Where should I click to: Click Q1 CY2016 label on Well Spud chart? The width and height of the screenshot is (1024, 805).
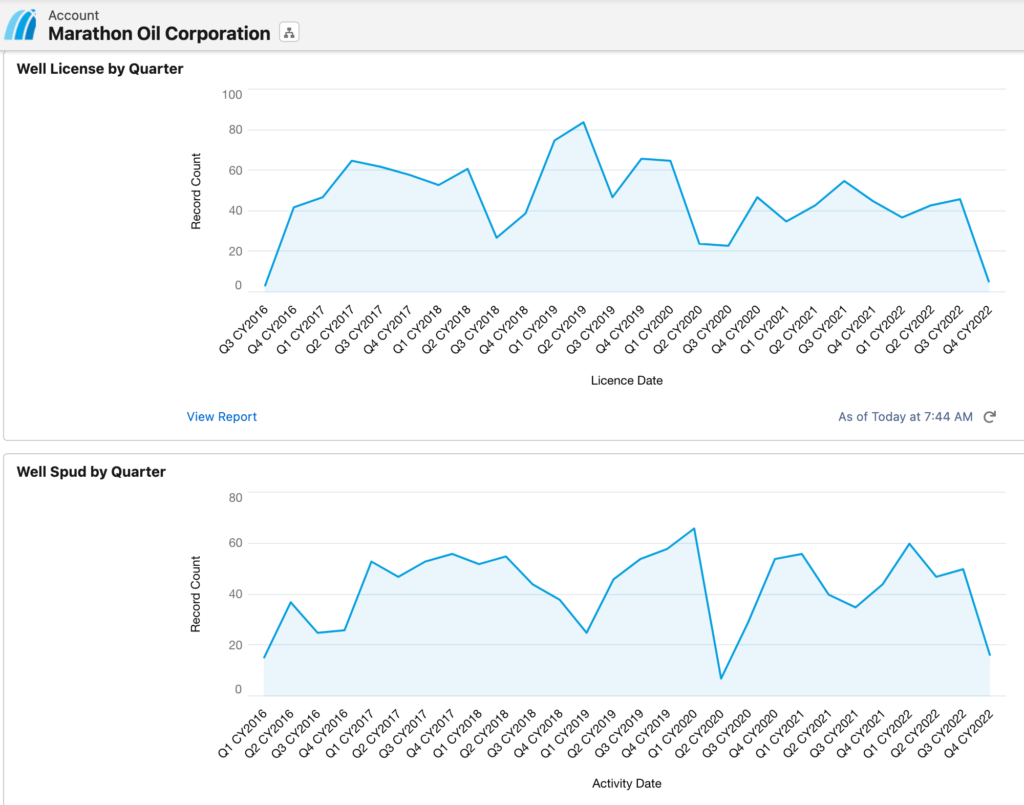(x=242, y=733)
